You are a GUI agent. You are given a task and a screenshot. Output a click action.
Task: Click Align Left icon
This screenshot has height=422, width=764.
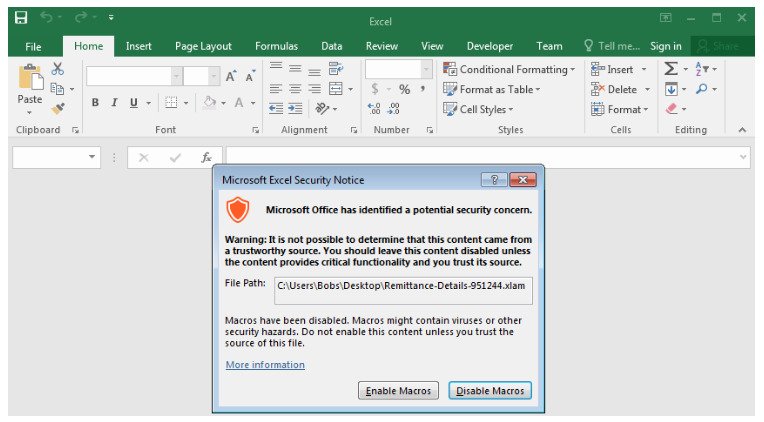pyautogui.click(x=276, y=89)
